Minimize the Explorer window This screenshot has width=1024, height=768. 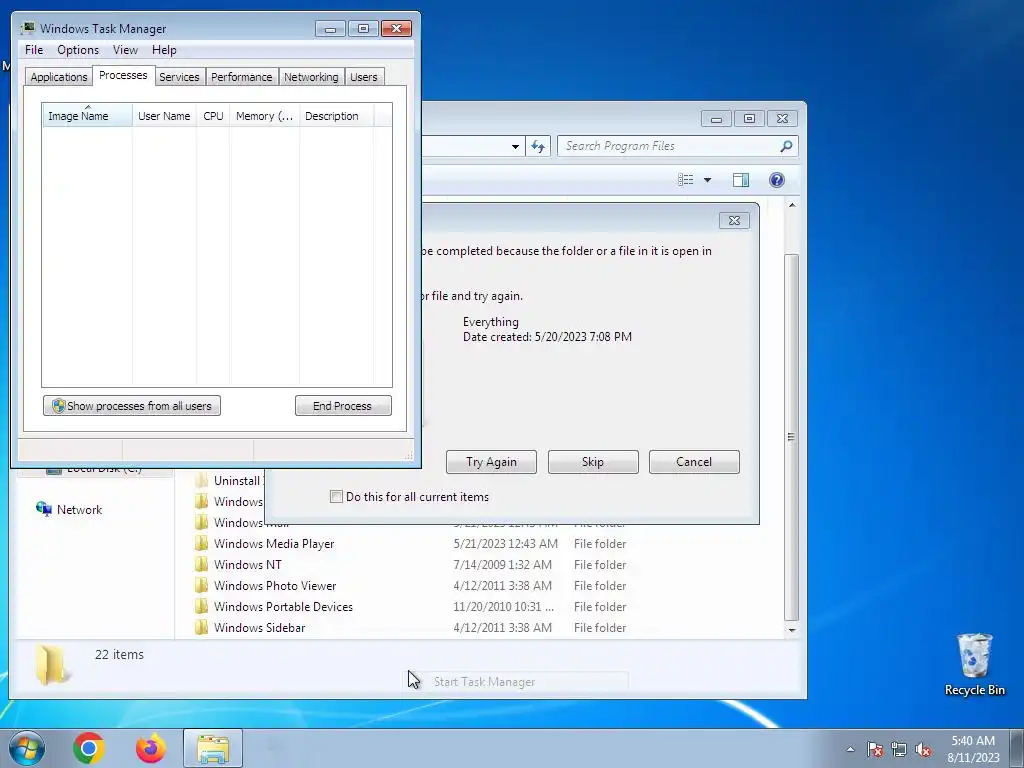[716, 118]
